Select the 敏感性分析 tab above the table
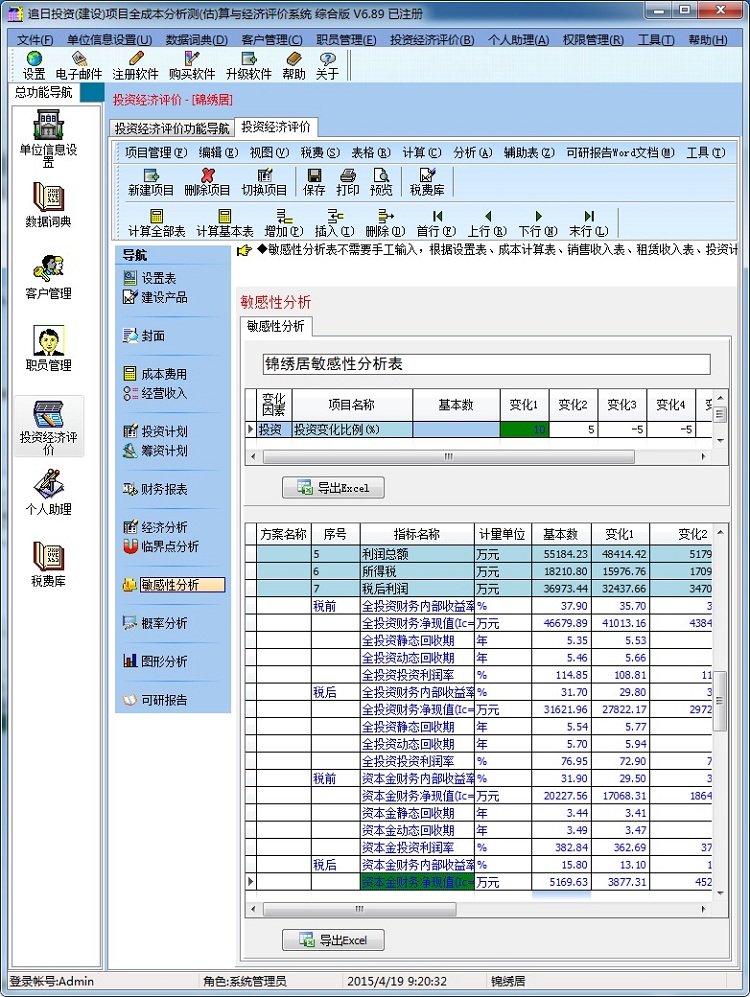 point(276,326)
